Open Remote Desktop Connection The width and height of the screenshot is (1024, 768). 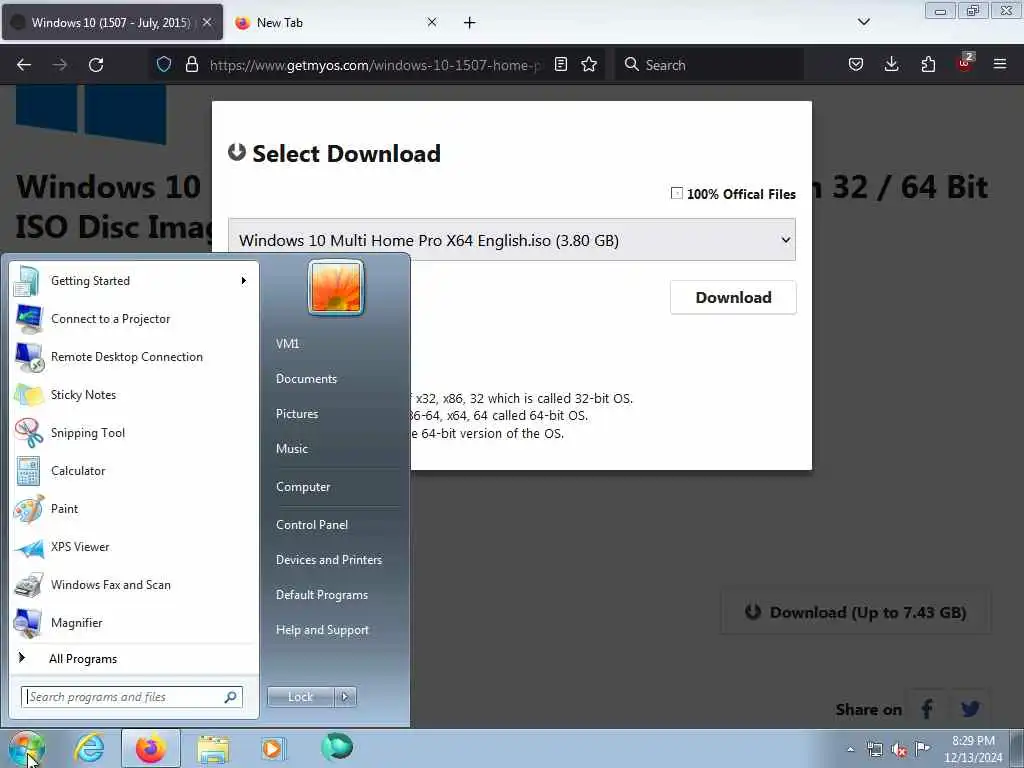pyautogui.click(x=134, y=357)
